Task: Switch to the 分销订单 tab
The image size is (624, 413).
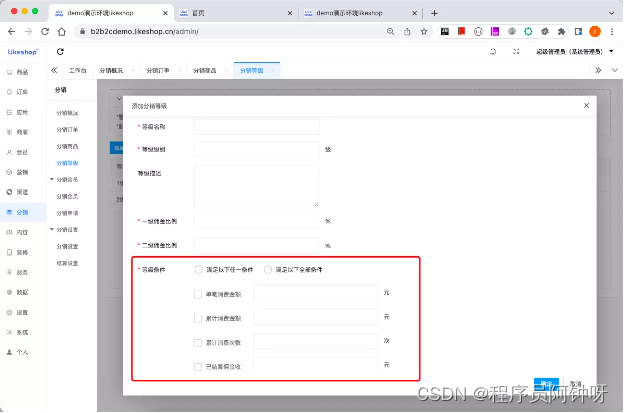Action: [x=158, y=70]
